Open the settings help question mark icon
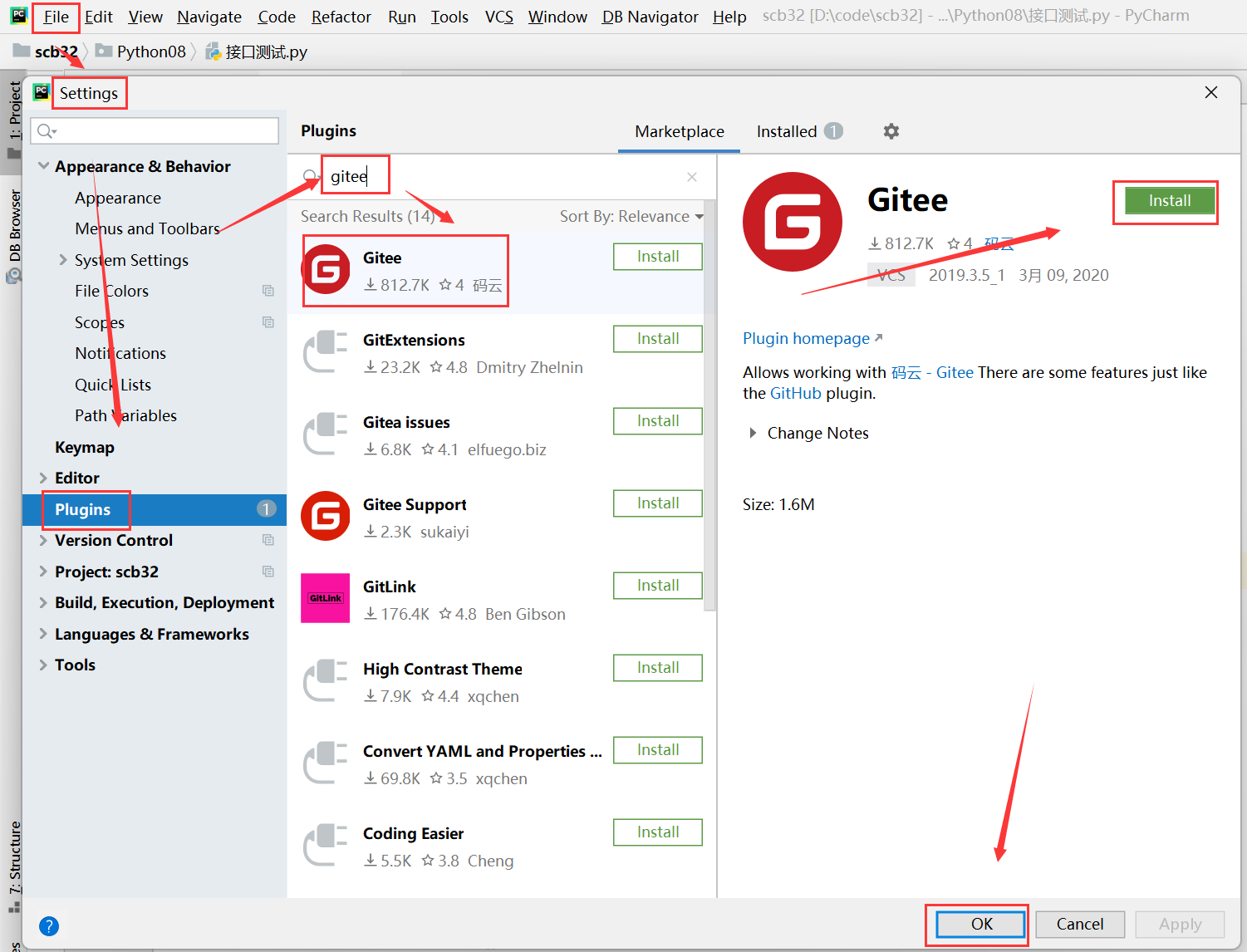The height and width of the screenshot is (952, 1247). click(x=49, y=925)
